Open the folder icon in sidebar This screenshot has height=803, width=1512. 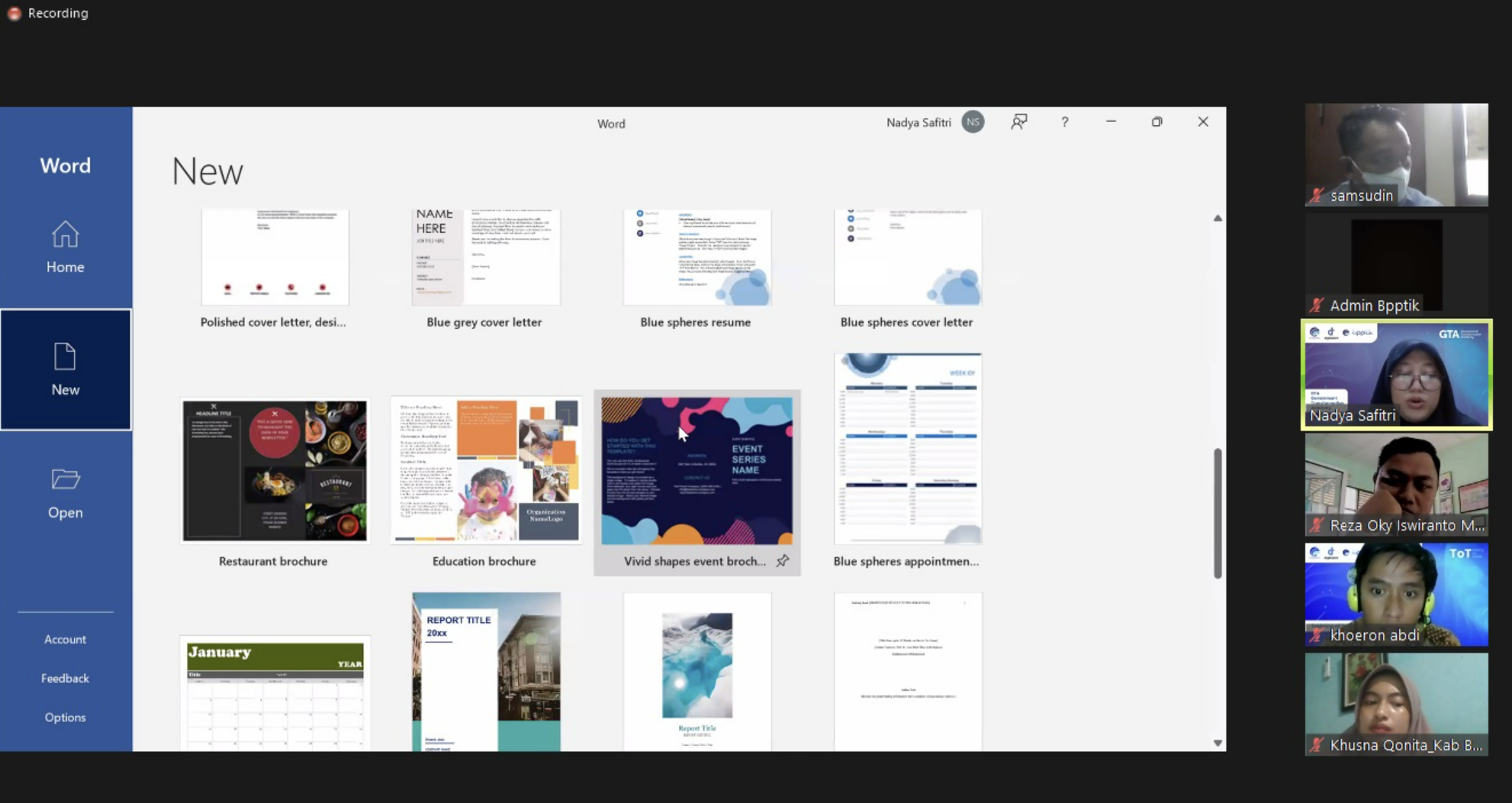click(x=65, y=479)
